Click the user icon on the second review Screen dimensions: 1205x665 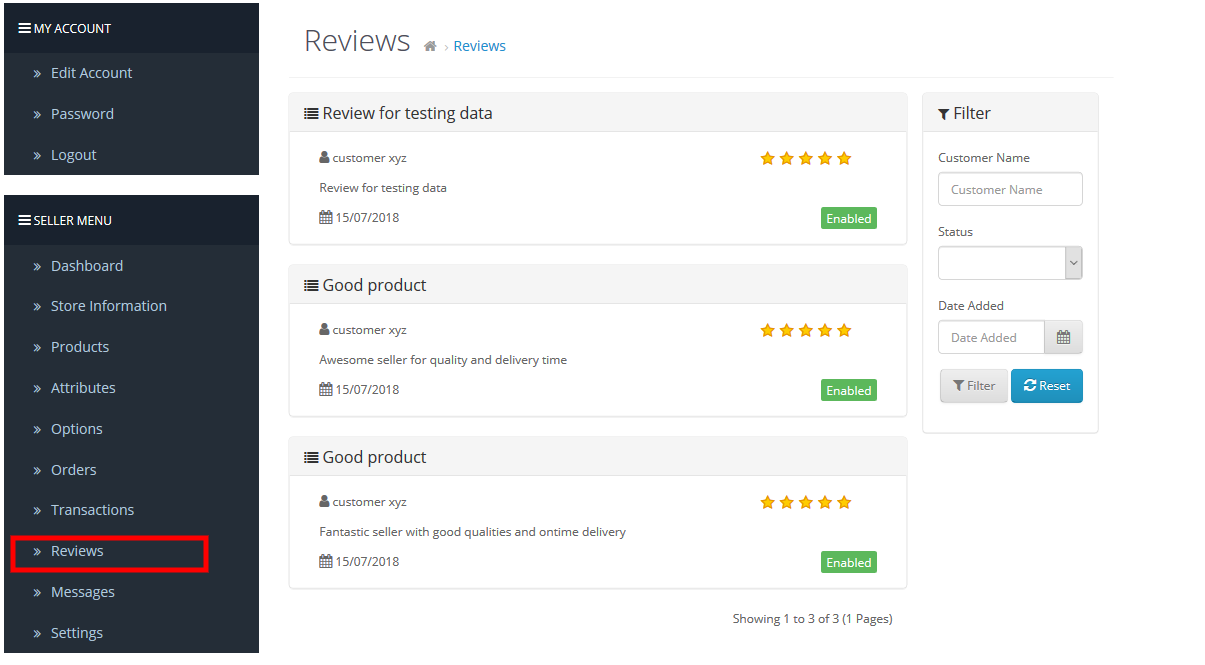click(x=325, y=329)
